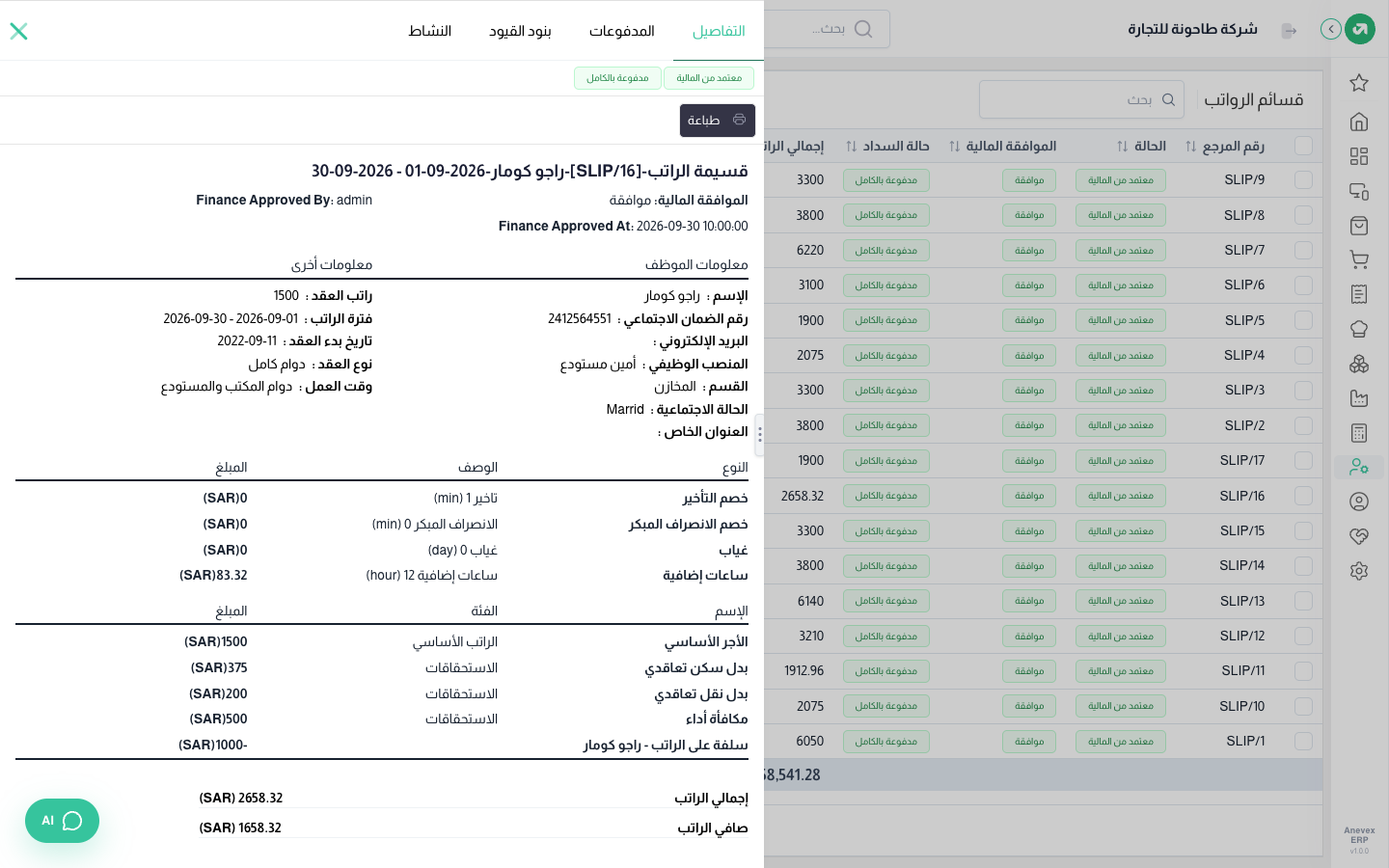The height and width of the screenshot is (868, 1389).
Task: Open the HR user-gear icon in the sidebar
Action: 1359,467
